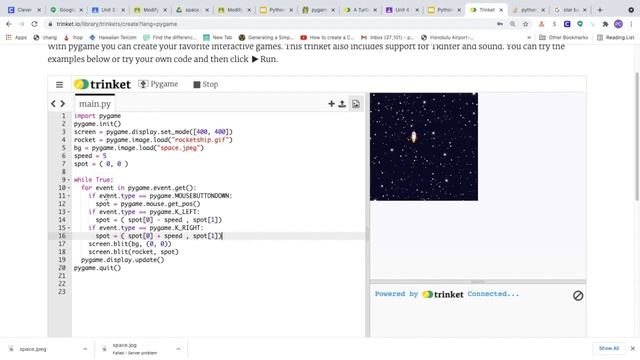The height and width of the screenshot is (360, 640).
Task: Open the trinket hamburger menu
Action: click(x=59, y=84)
